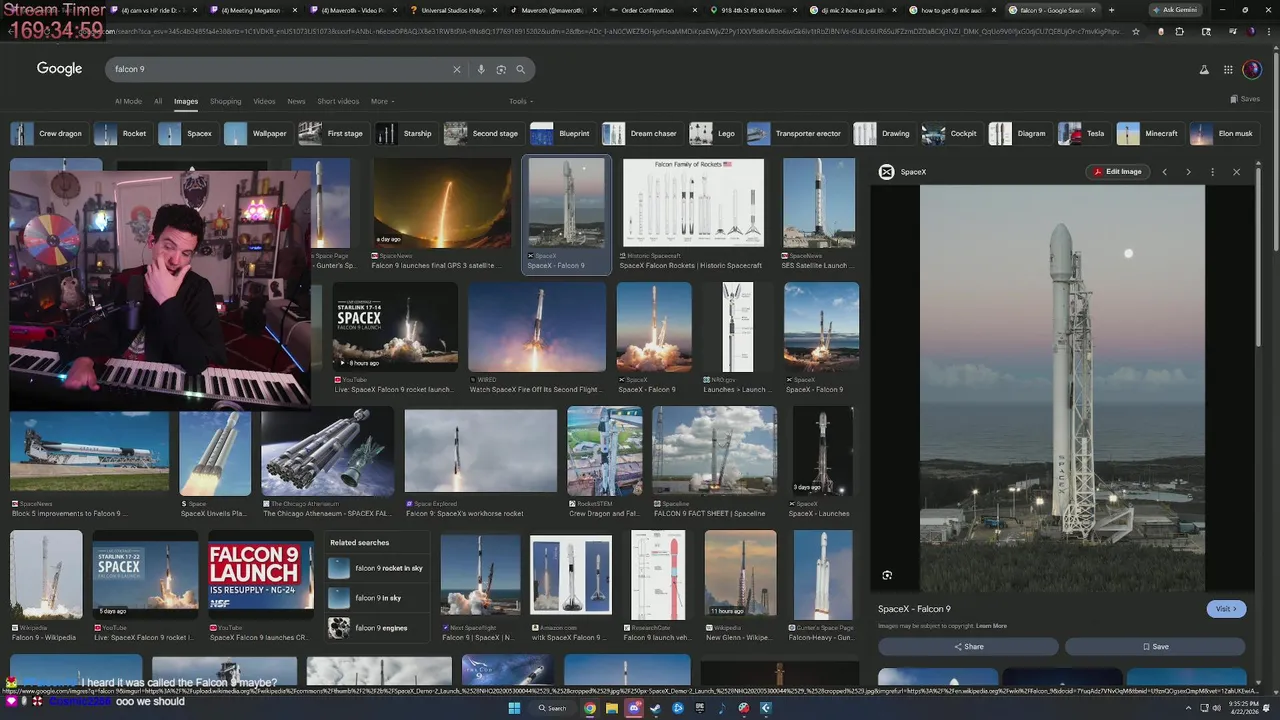Screen dimensions: 1280x720
Task: Click Lens search icon on previewed image
Action: click(x=887, y=575)
